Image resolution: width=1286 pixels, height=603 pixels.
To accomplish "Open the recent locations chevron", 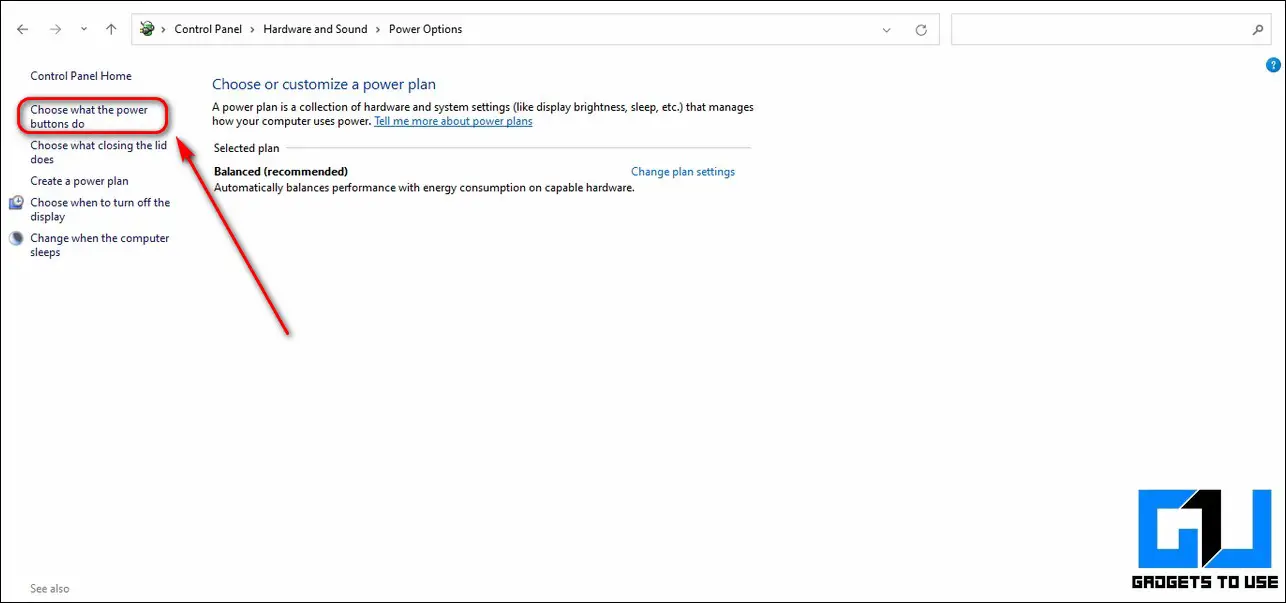I will point(83,30).
